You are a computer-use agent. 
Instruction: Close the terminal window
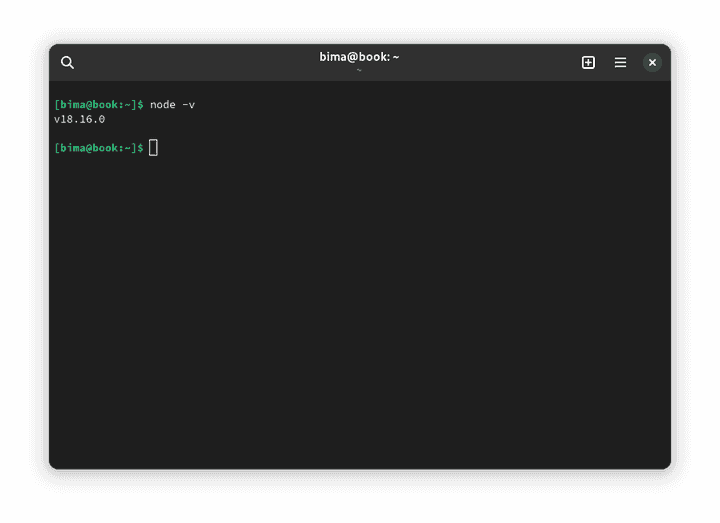coord(652,62)
